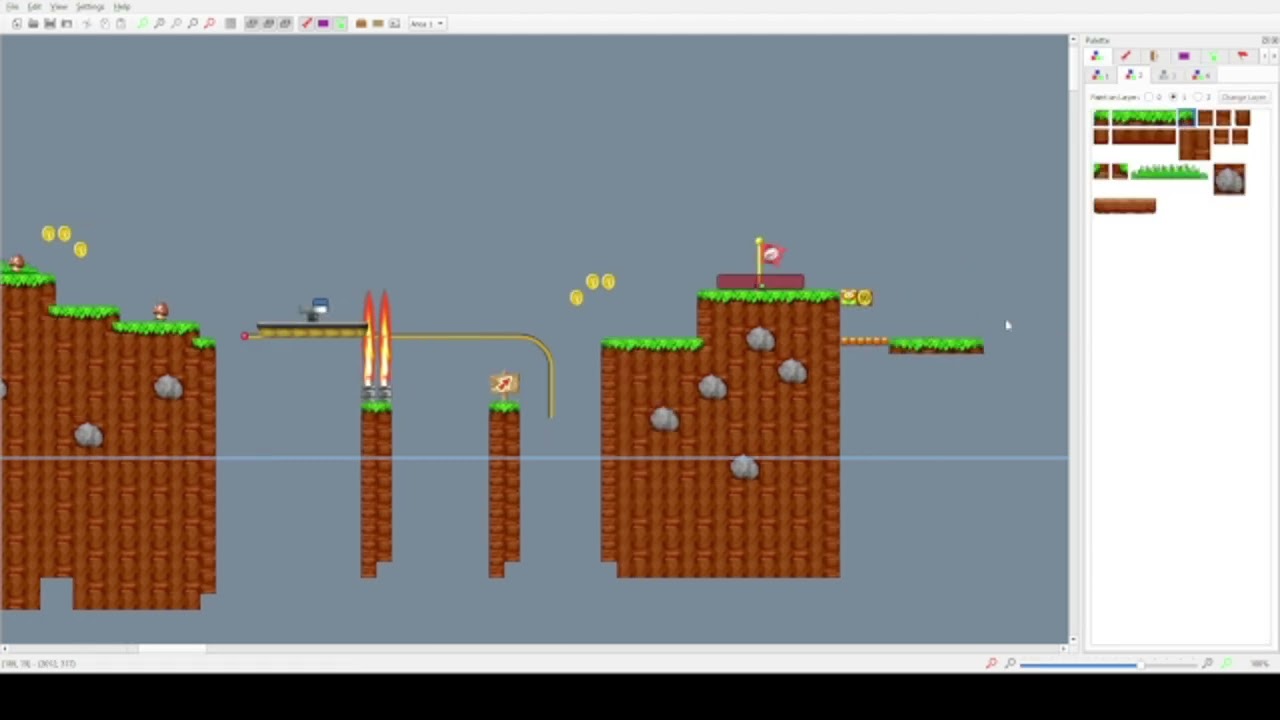Pick the green grass bush tile in the palette

point(1170,172)
